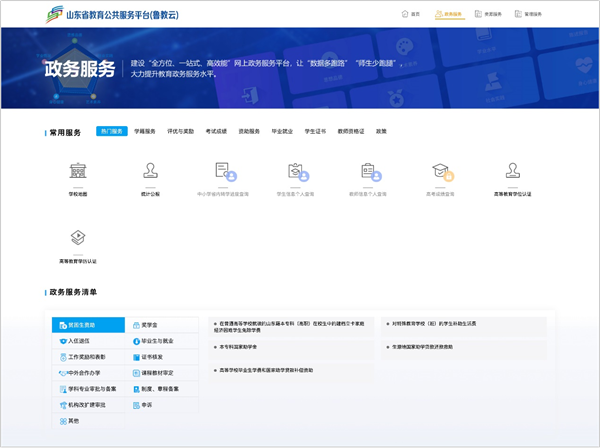Go to 首页 in top navigation
Screen dimensions: 600x448
pyautogui.click(x=410, y=14)
